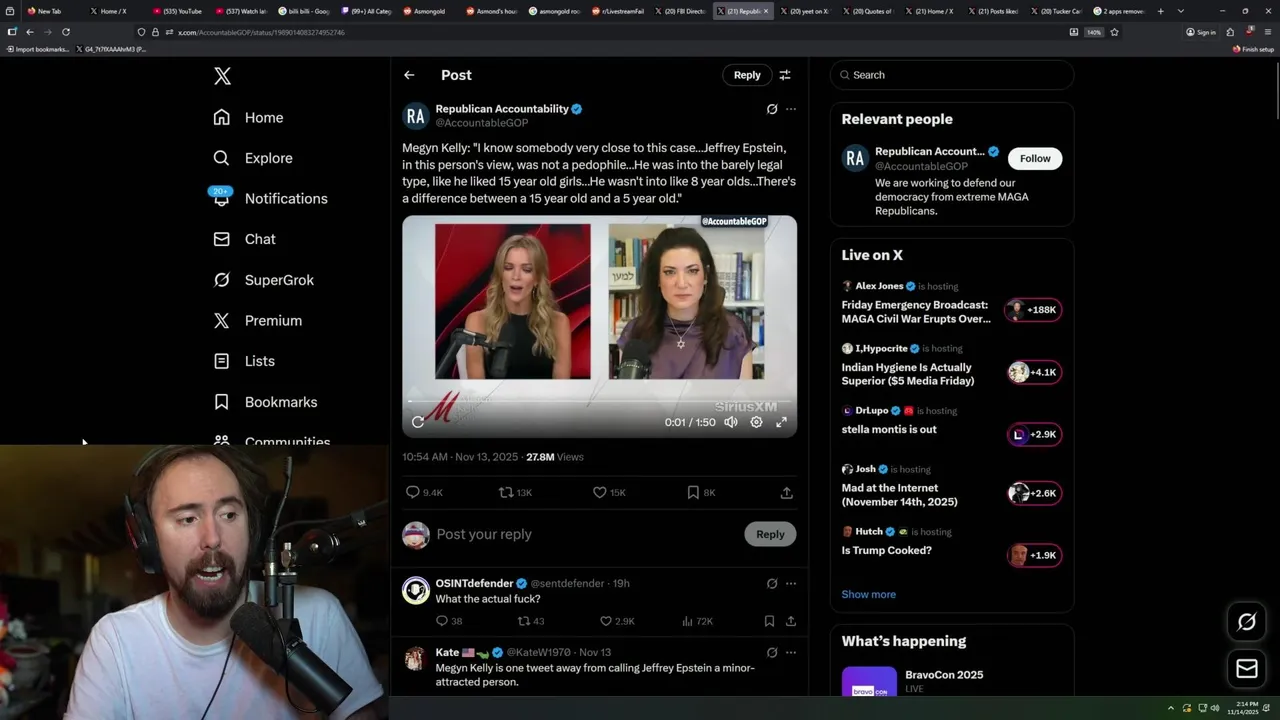Mute the video using the speaker icon
1280x720 pixels.
(731, 422)
